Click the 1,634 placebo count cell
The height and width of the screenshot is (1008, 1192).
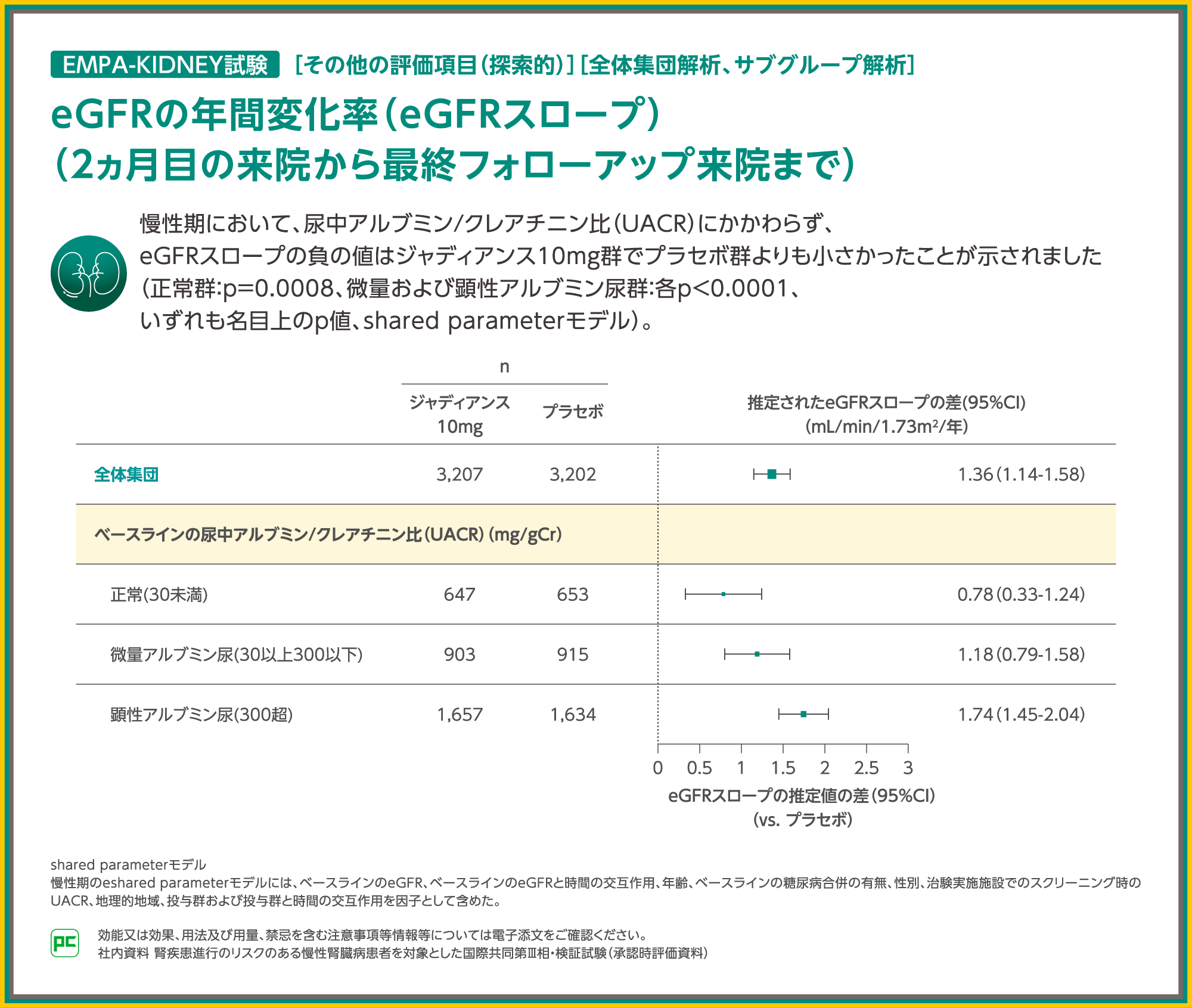[573, 714]
